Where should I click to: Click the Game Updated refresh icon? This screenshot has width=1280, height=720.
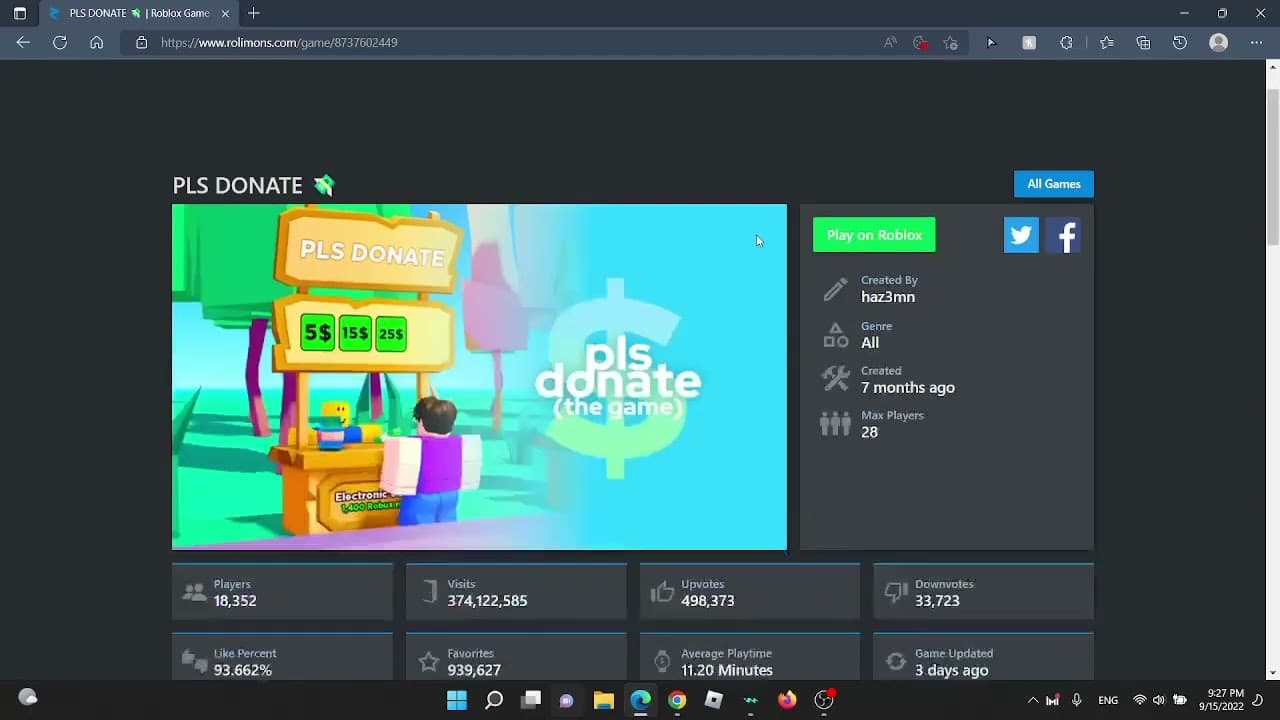pyautogui.click(x=896, y=662)
